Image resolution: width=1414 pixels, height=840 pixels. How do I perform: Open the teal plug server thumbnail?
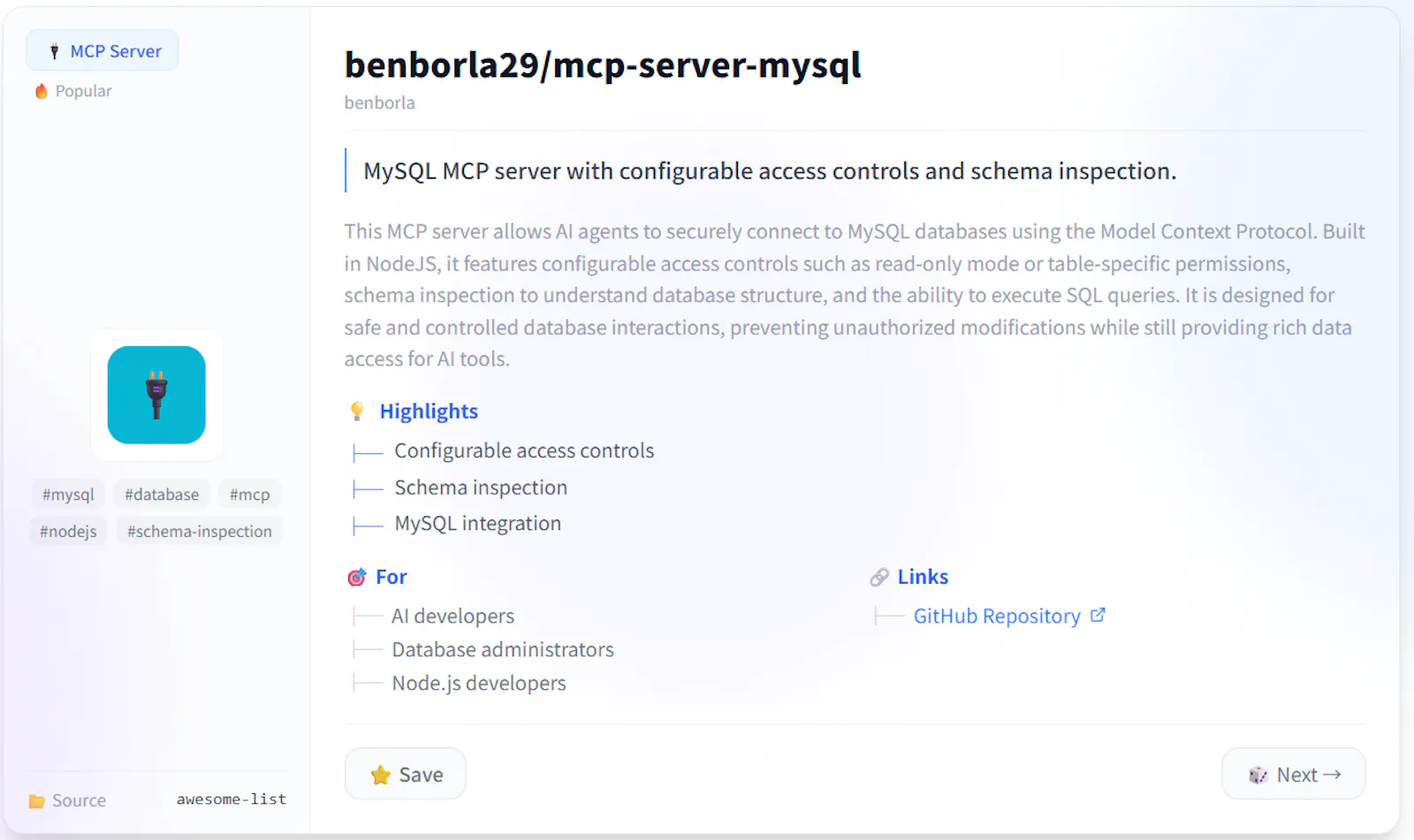[x=156, y=395]
